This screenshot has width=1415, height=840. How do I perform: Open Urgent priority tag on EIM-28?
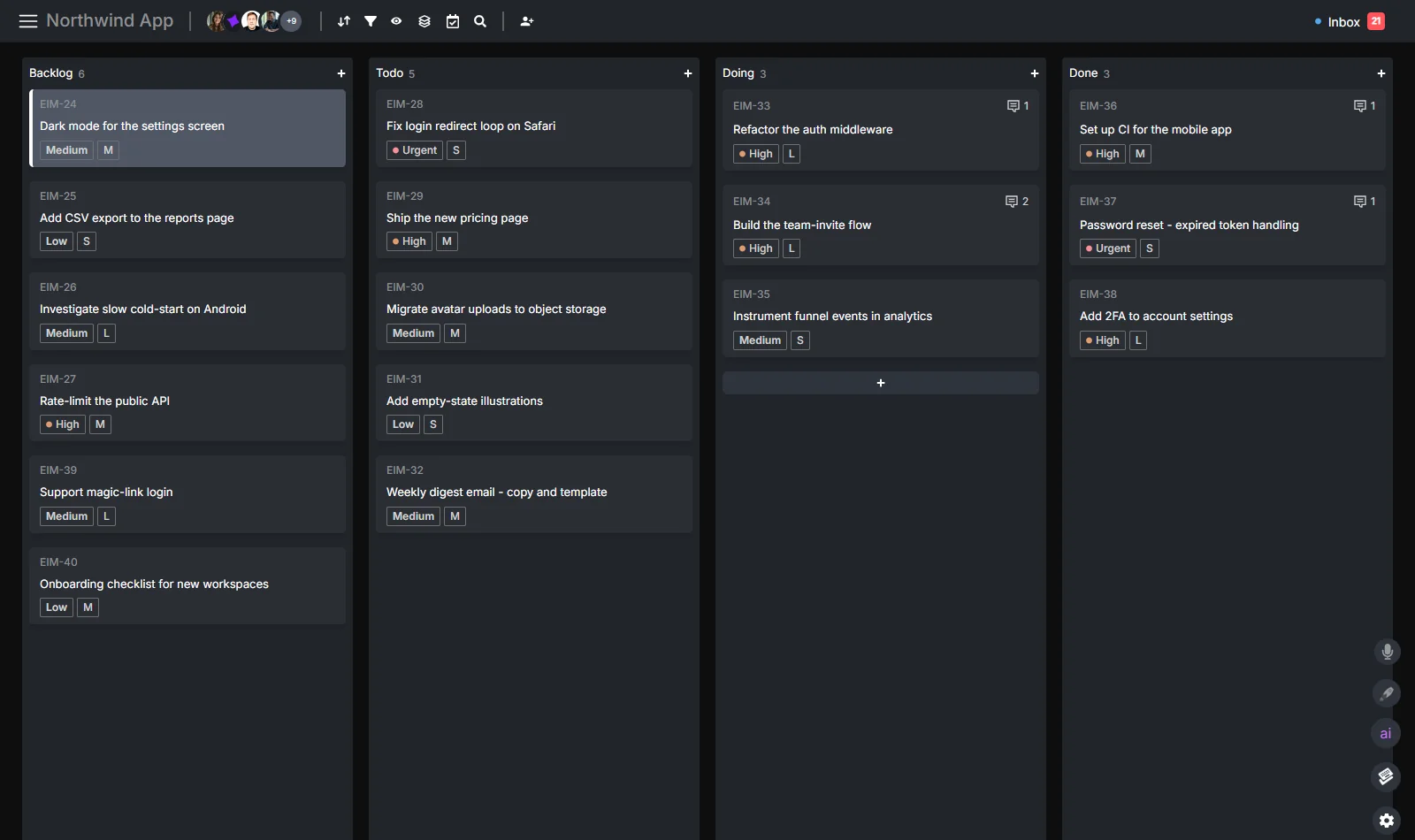(x=415, y=150)
